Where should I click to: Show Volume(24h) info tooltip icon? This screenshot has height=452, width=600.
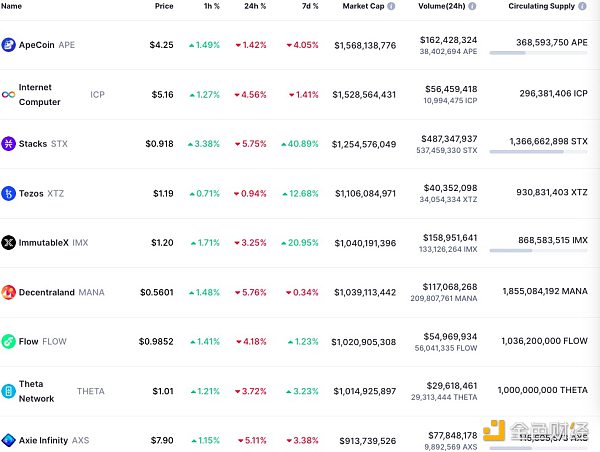[472, 6]
